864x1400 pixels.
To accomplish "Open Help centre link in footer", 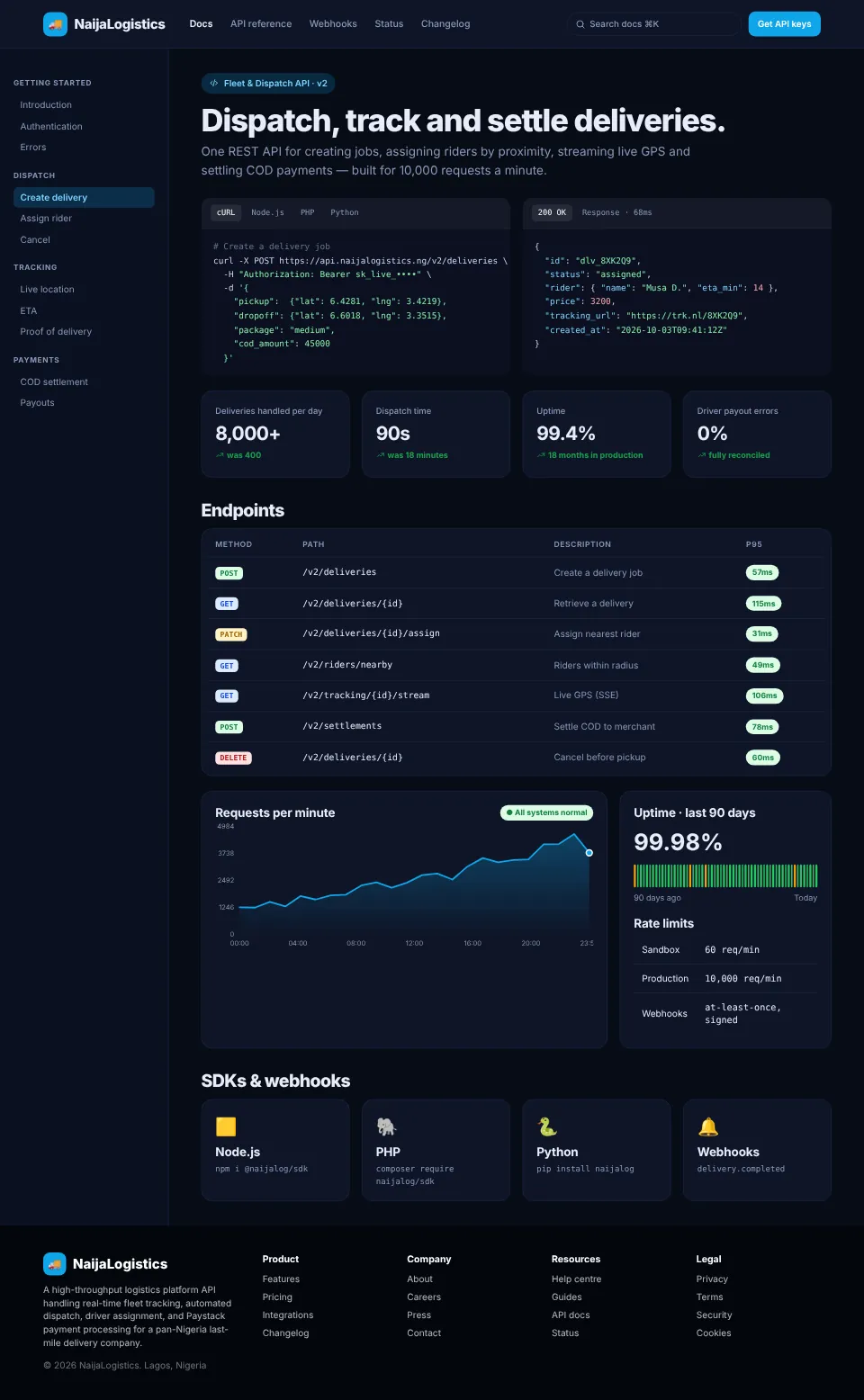I will tap(576, 1279).
